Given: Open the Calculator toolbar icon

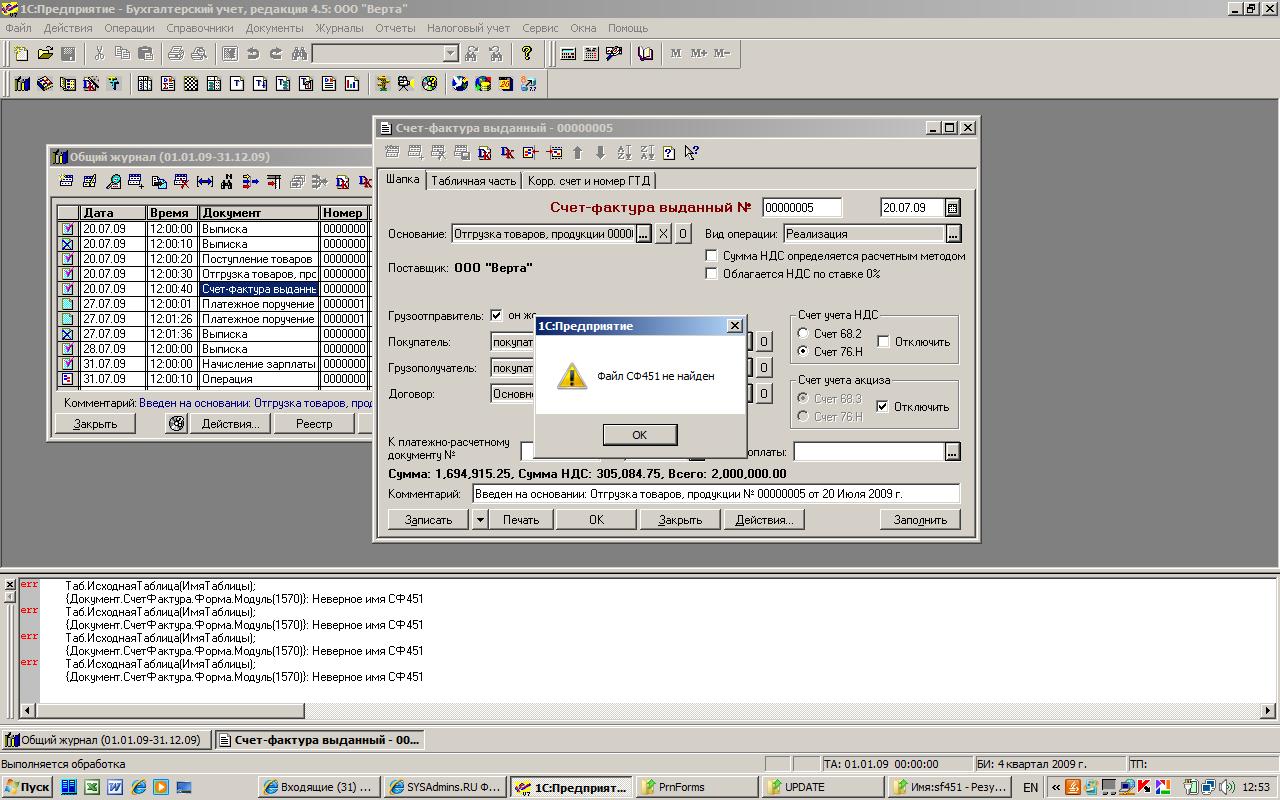Looking at the screenshot, I should point(568,54).
